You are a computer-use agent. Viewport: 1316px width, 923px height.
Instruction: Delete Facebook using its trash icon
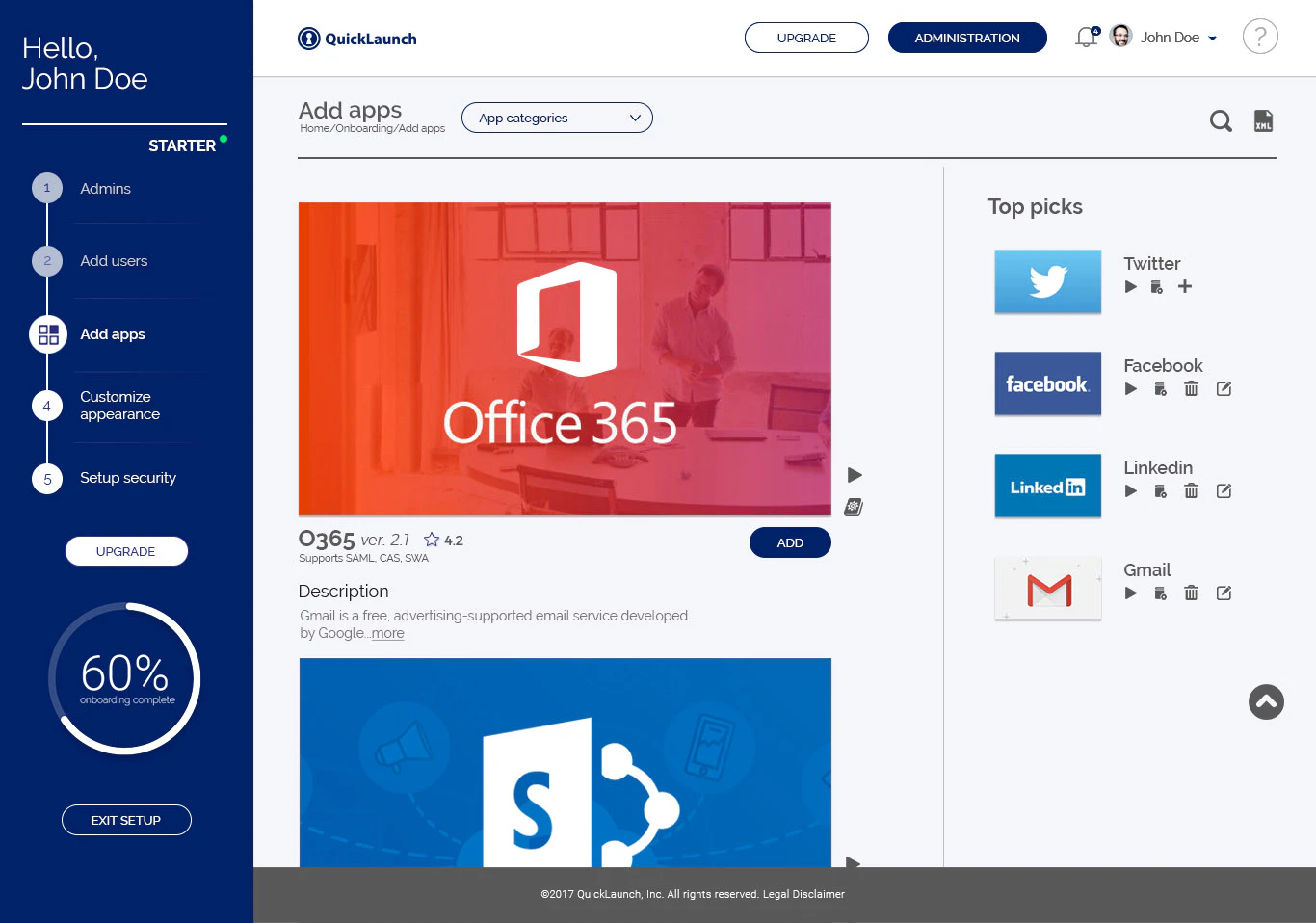(x=1191, y=388)
